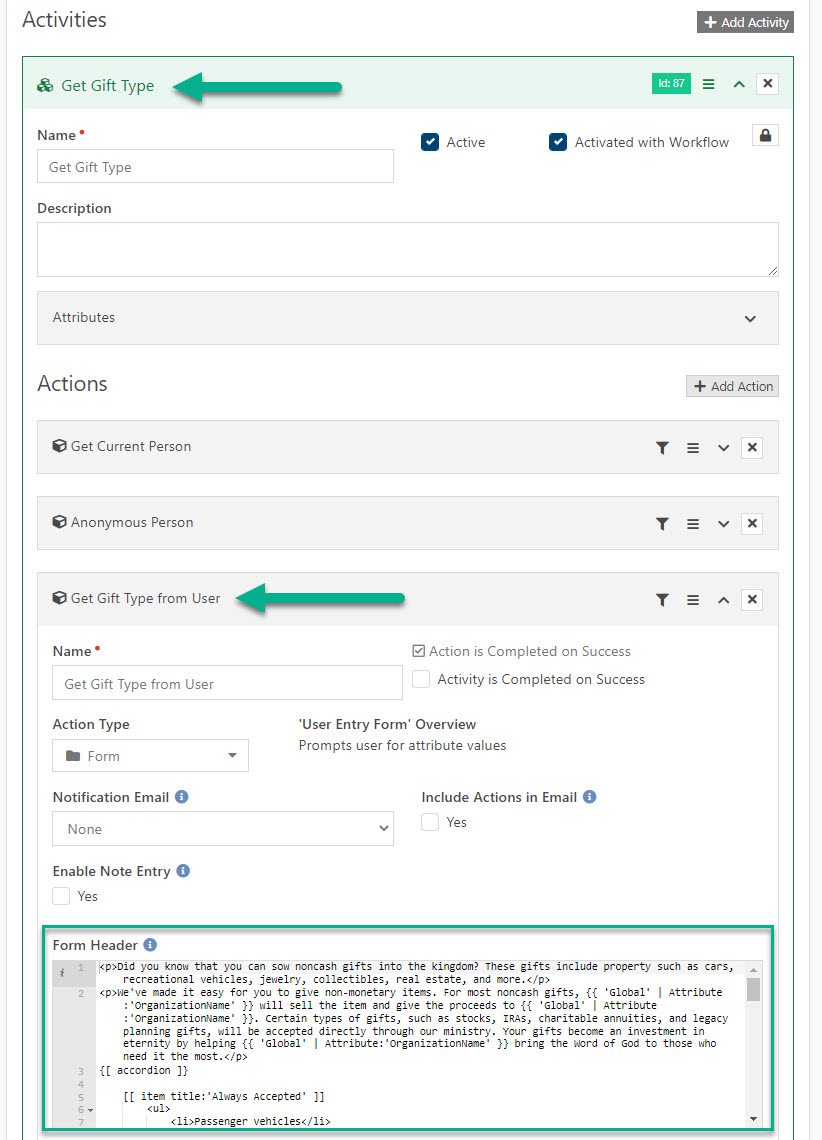Check Yes under Include Actions in Email

point(430,822)
